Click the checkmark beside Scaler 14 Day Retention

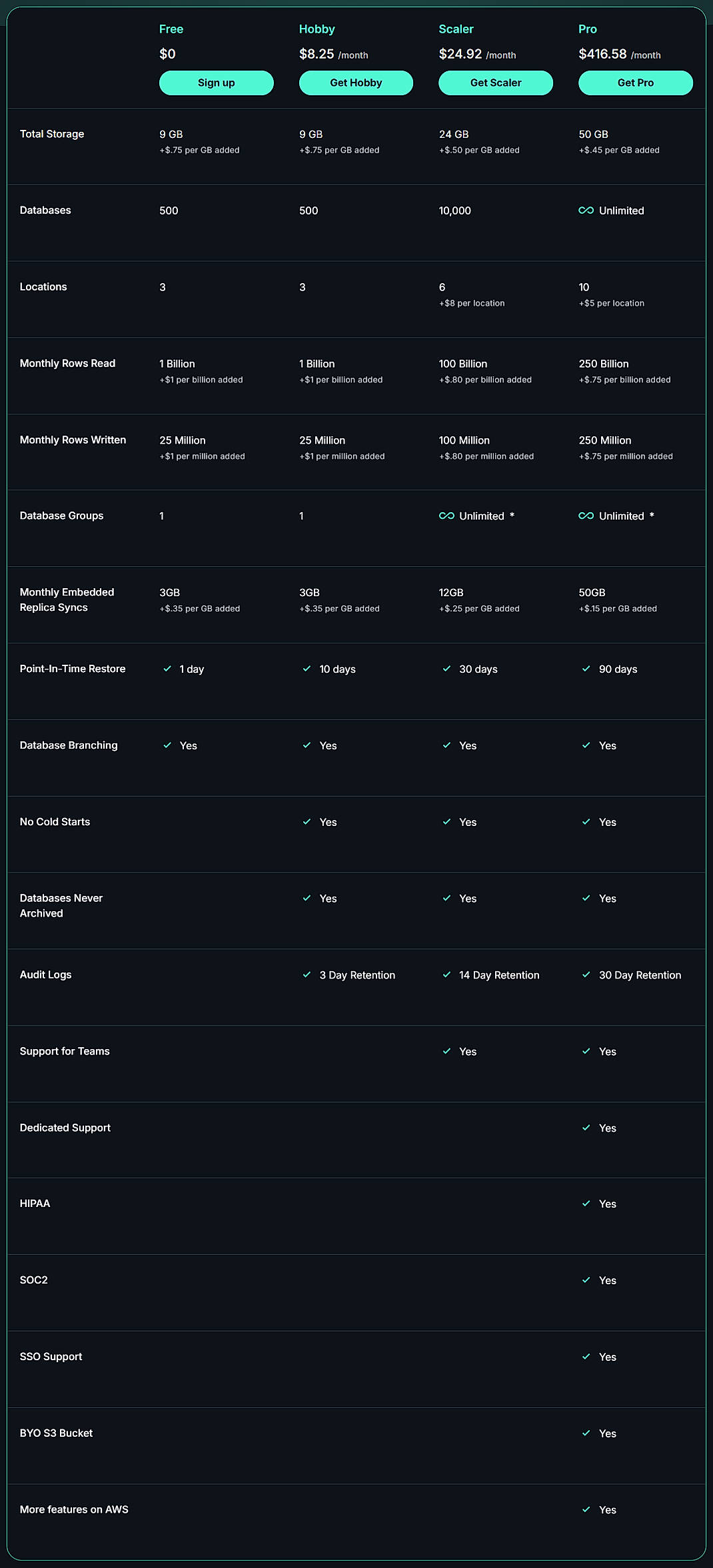(446, 975)
